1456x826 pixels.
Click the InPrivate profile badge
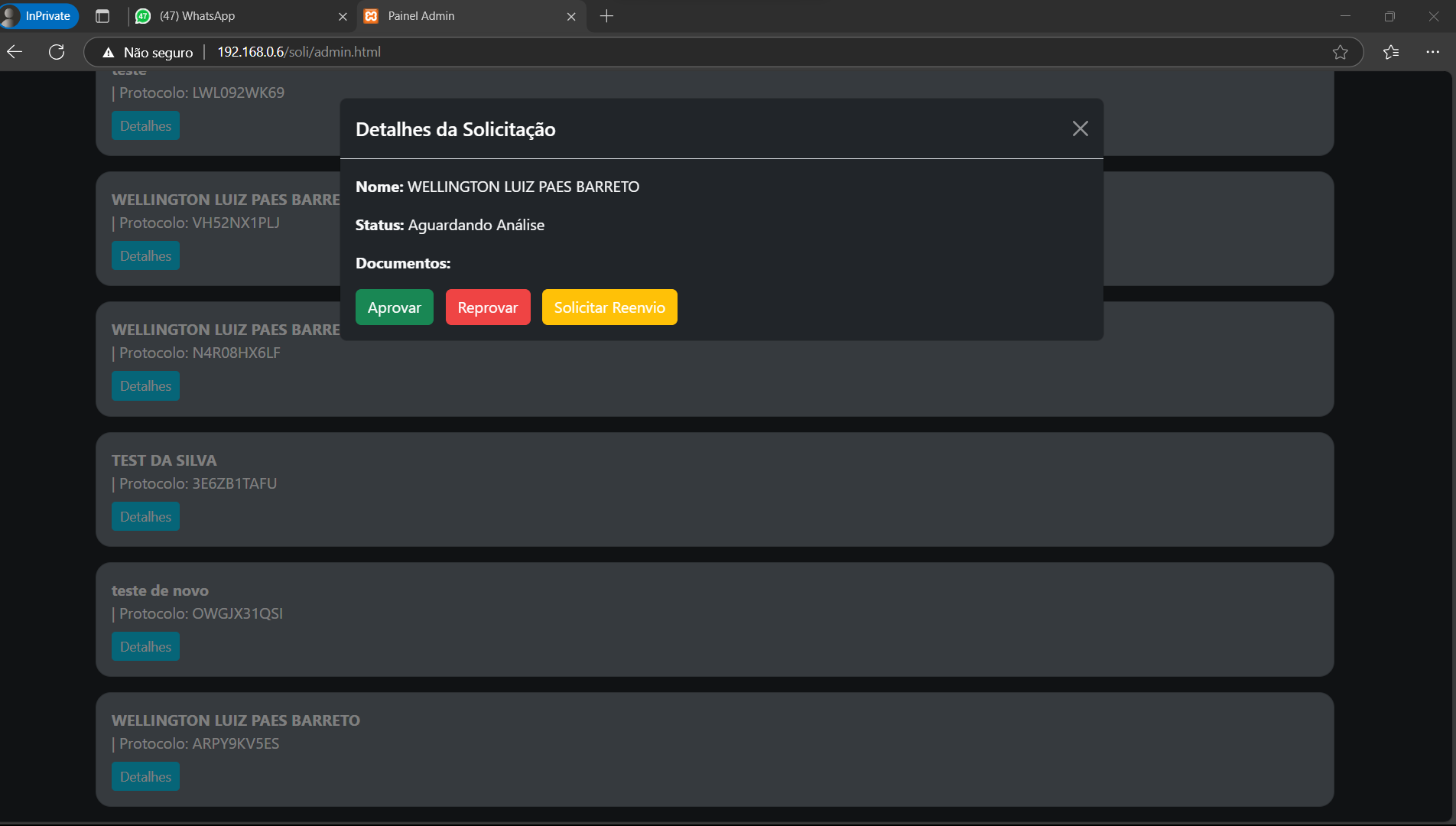[41, 16]
